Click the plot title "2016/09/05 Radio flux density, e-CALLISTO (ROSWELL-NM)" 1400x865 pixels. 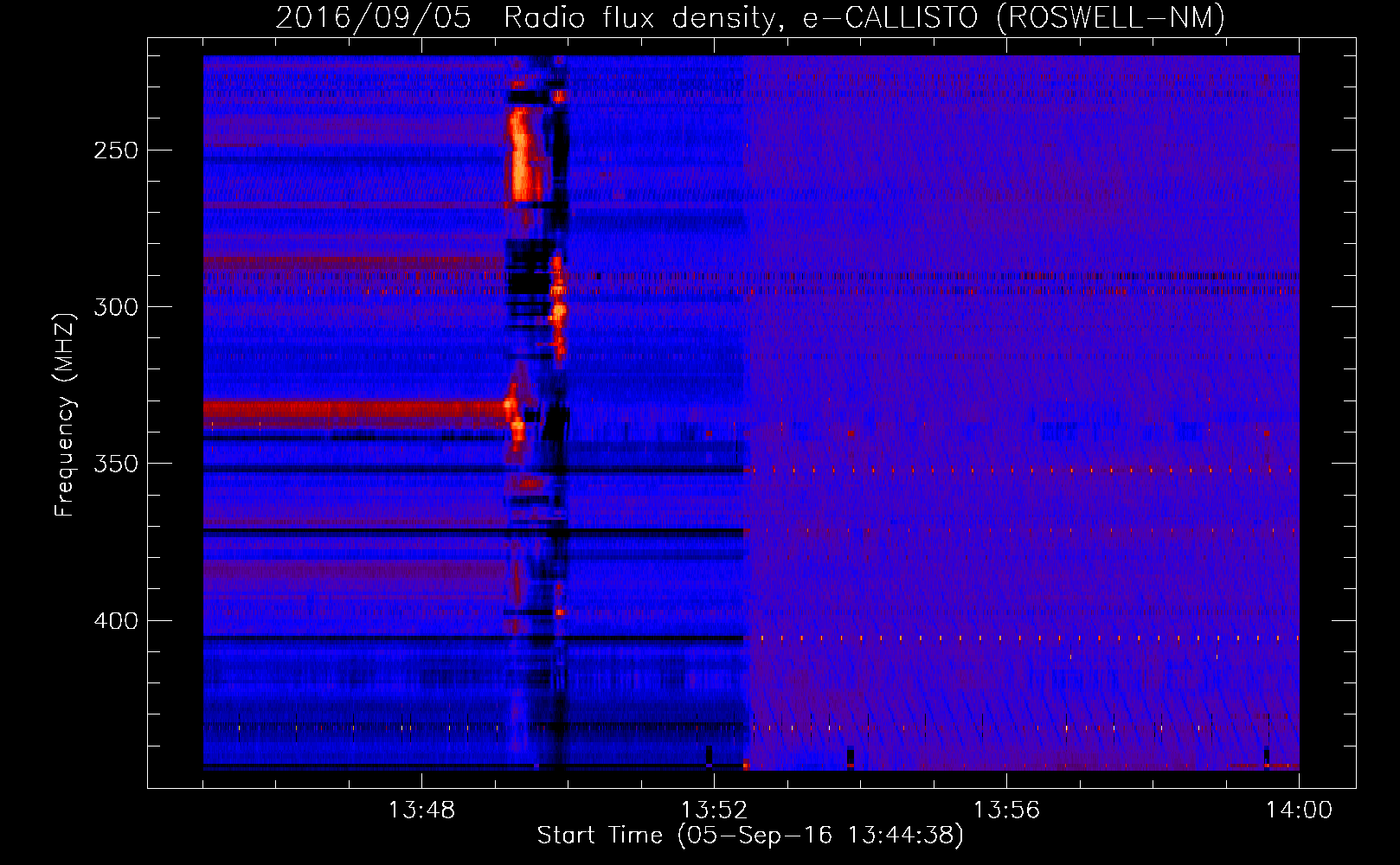click(750, 18)
